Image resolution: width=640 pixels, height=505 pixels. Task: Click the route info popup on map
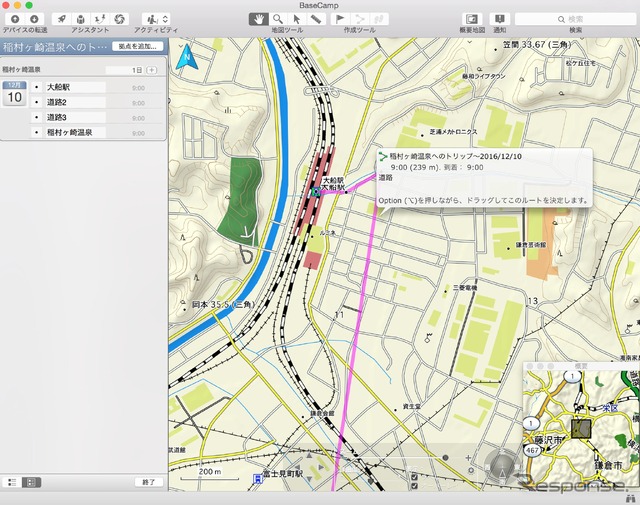coord(484,178)
